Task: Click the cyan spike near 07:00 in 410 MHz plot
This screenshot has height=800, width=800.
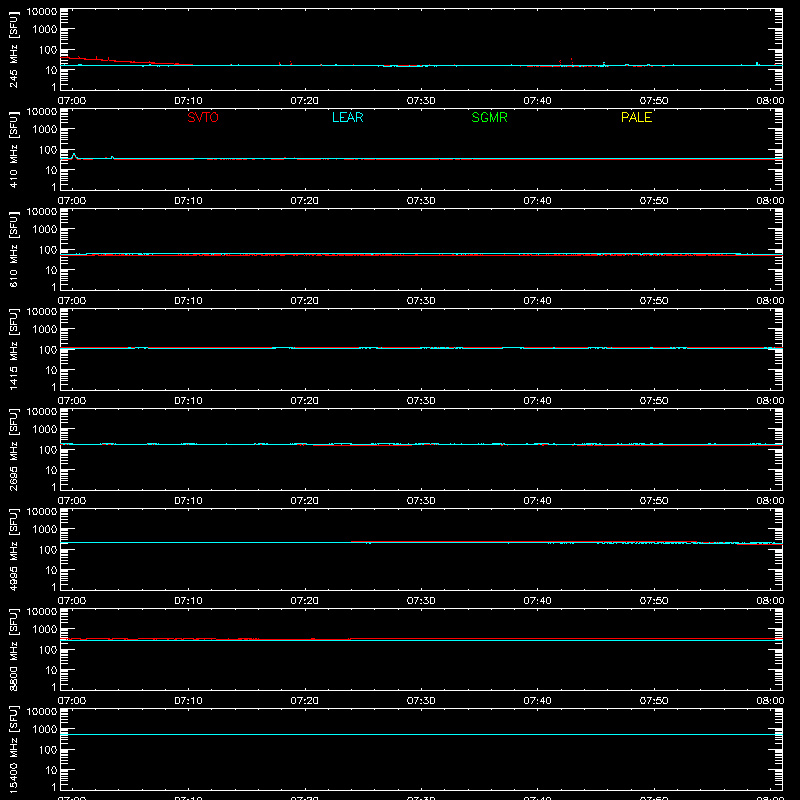Action: click(x=74, y=155)
